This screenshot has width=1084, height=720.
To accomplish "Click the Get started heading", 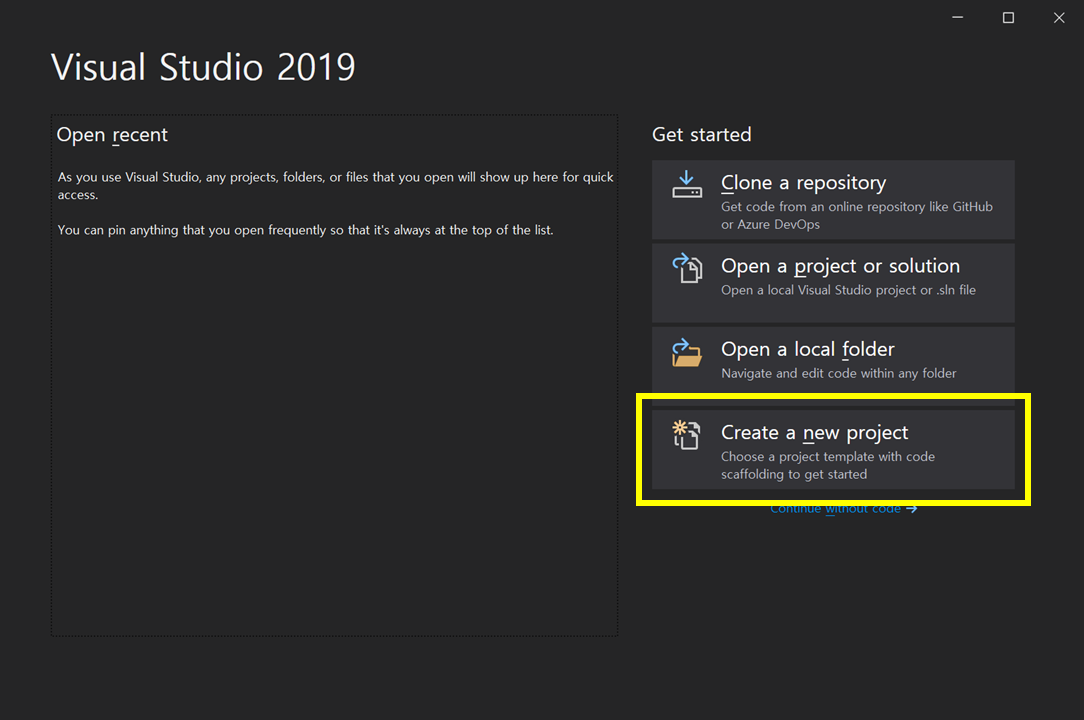I will tap(702, 134).
